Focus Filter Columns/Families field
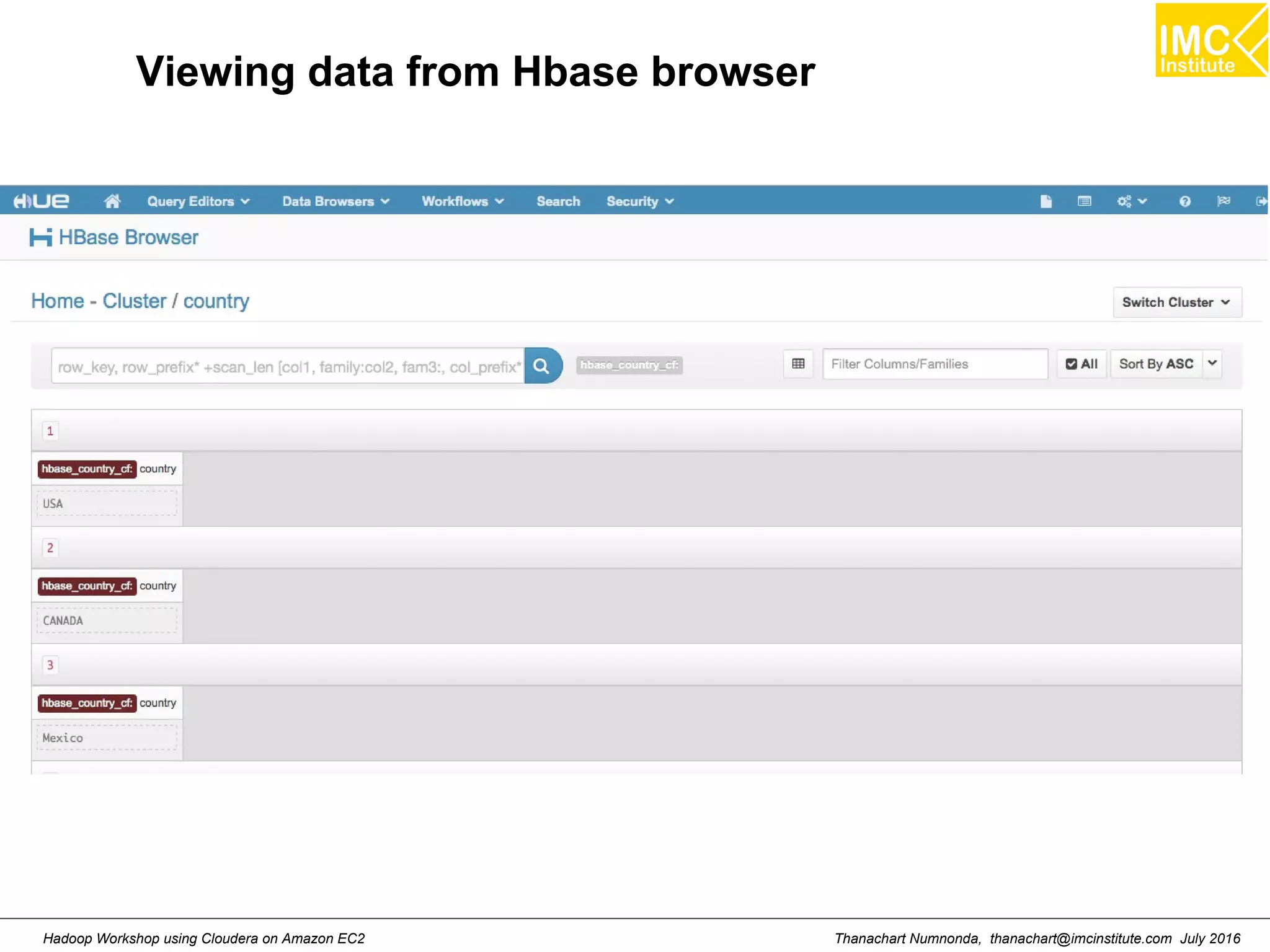This screenshot has height=952, width=1270. 935,364
